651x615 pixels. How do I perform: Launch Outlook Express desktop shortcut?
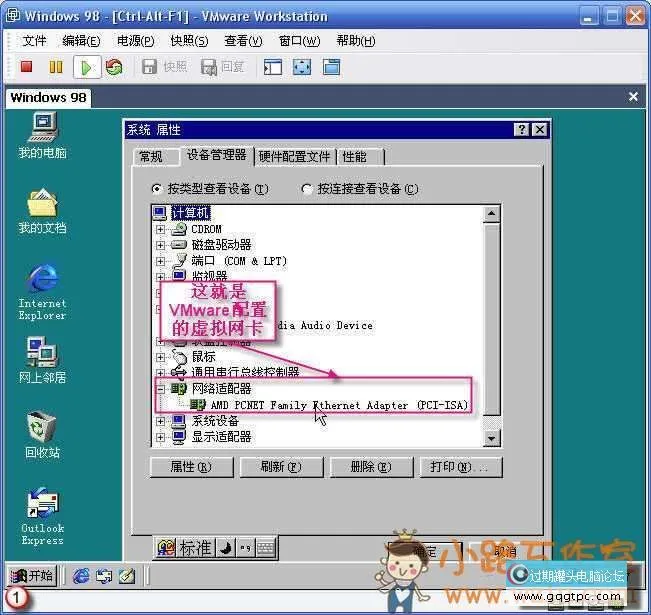coord(42,516)
